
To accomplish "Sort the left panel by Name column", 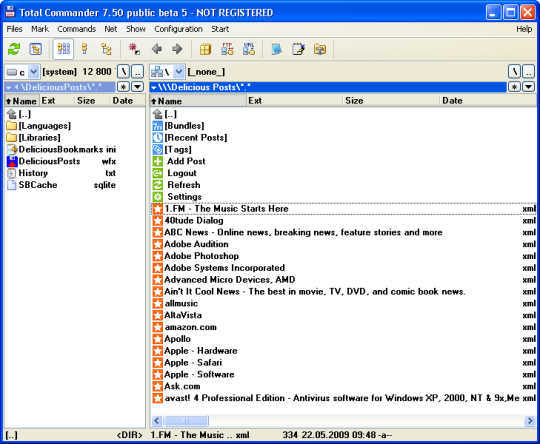I will (22, 101).
